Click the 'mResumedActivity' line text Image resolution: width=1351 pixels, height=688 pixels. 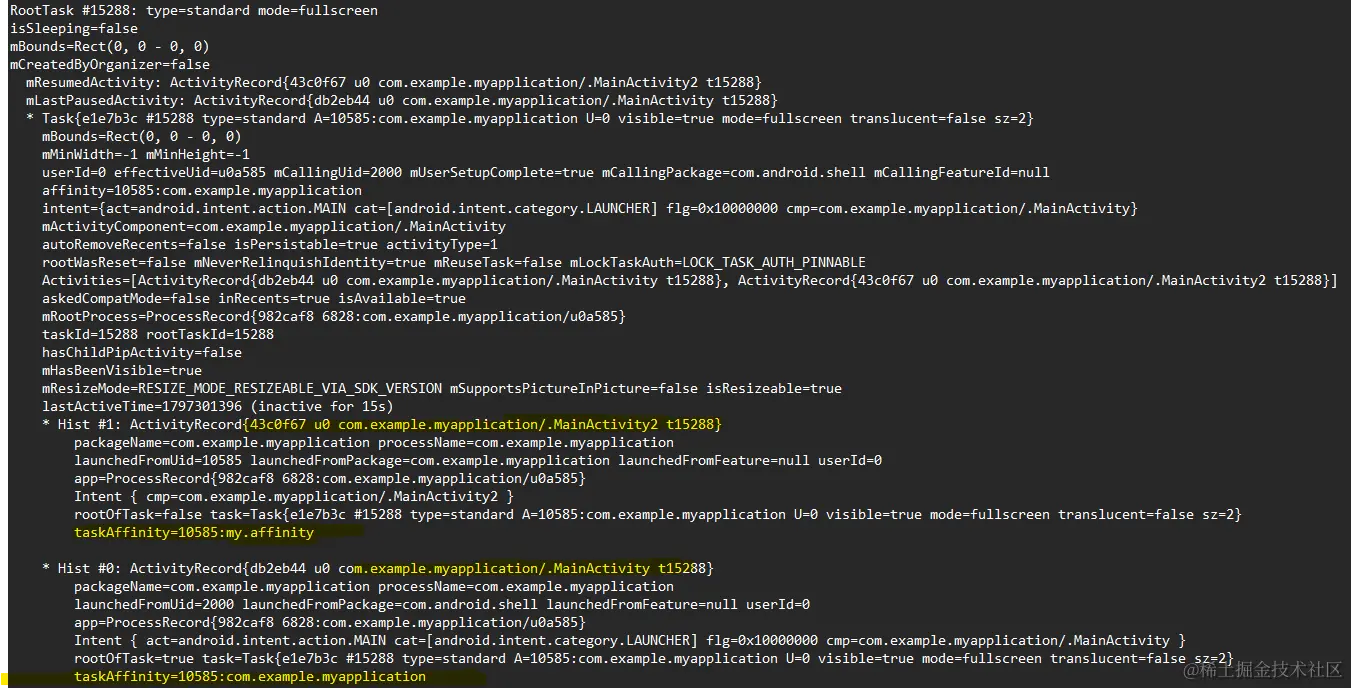click(394, 83)
